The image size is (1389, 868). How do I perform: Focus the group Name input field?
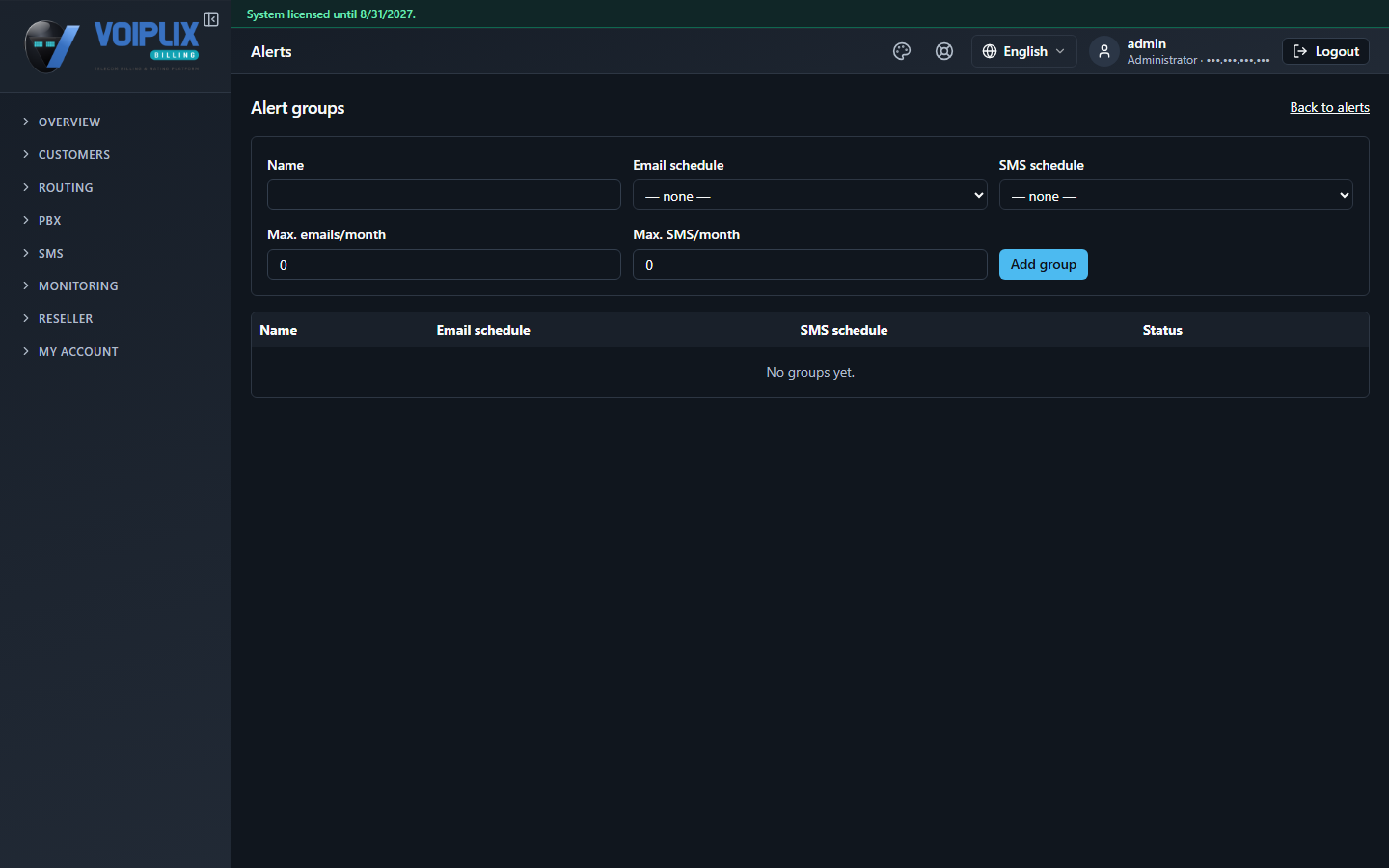444,195
